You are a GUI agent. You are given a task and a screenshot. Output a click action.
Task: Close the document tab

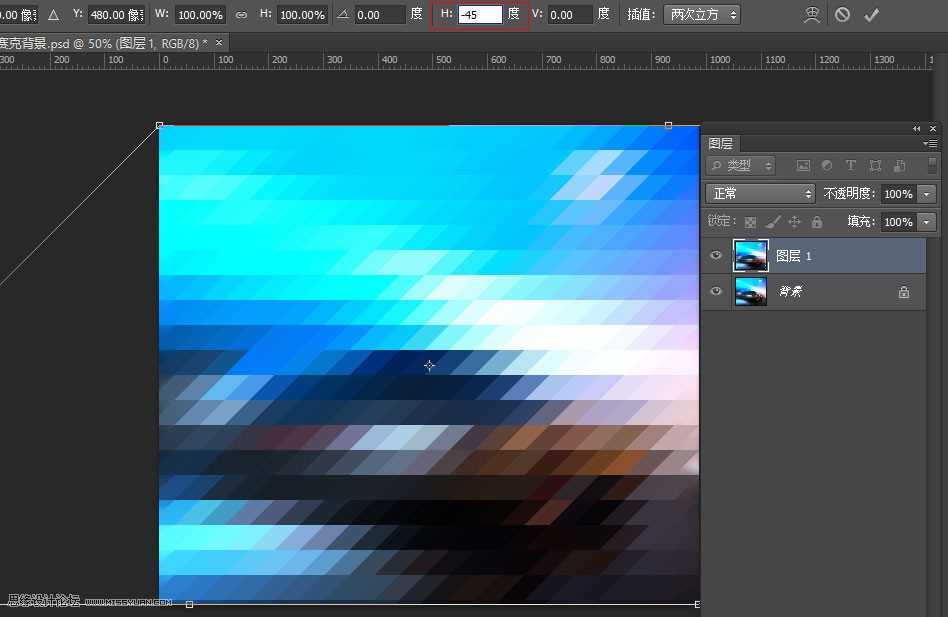(x=219, y=42)
